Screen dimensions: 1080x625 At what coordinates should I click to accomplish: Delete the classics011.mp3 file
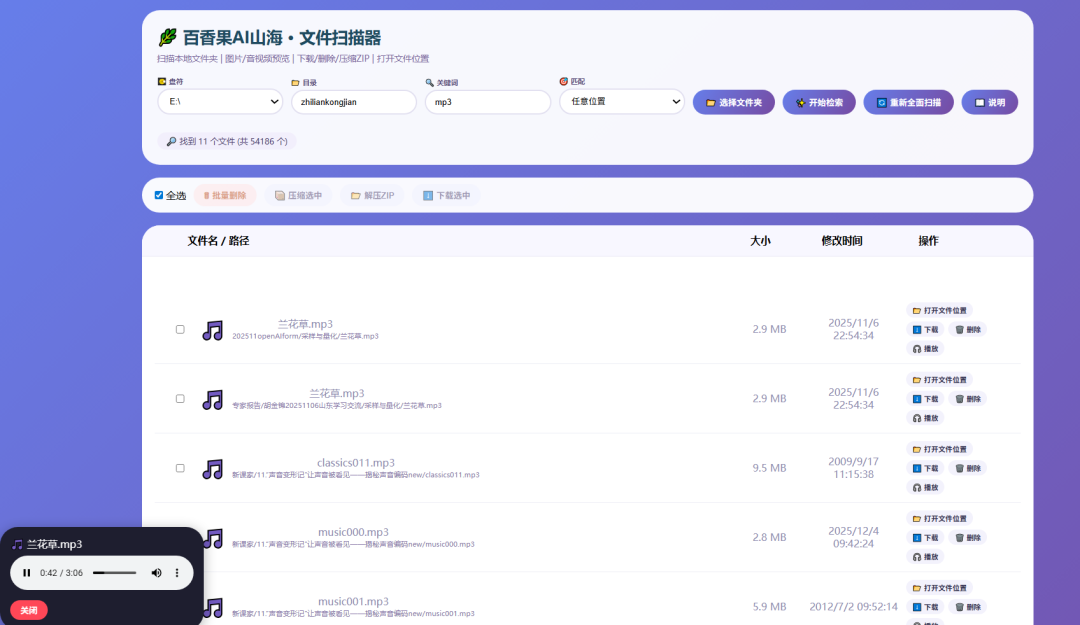coord(968,469)
